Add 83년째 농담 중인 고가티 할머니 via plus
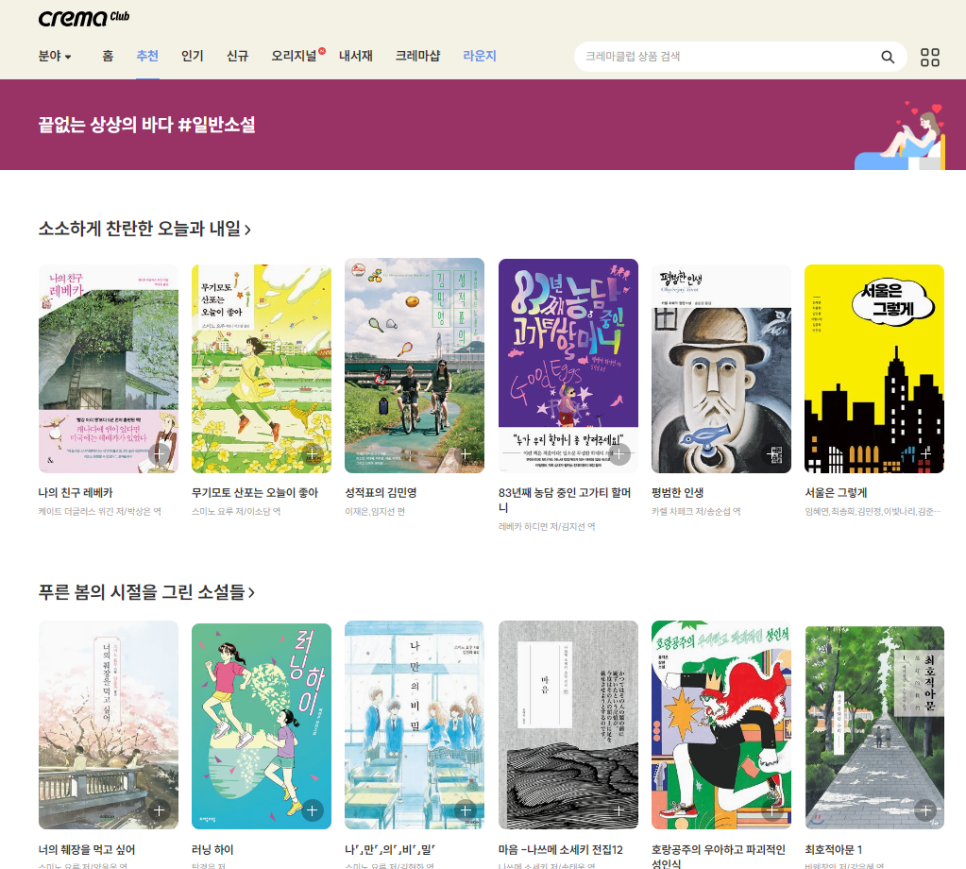Image resolution: width=966 pixels, height=869 pixels. 619,454
